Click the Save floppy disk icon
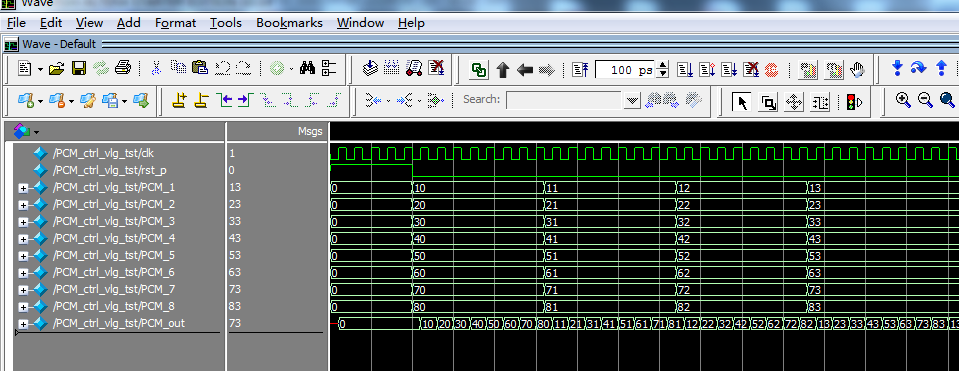The height and width of the screenshot is (371, 959). coord(79,68)
